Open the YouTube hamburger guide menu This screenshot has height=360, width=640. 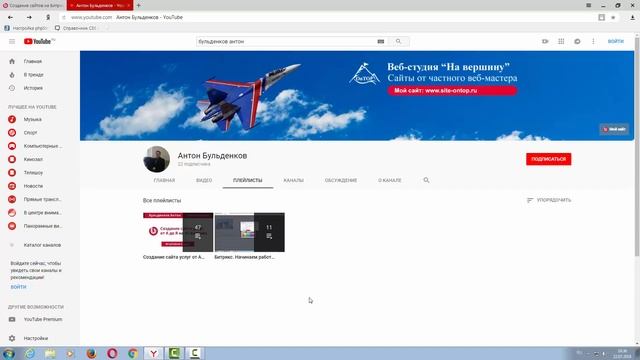coord(12,42)
